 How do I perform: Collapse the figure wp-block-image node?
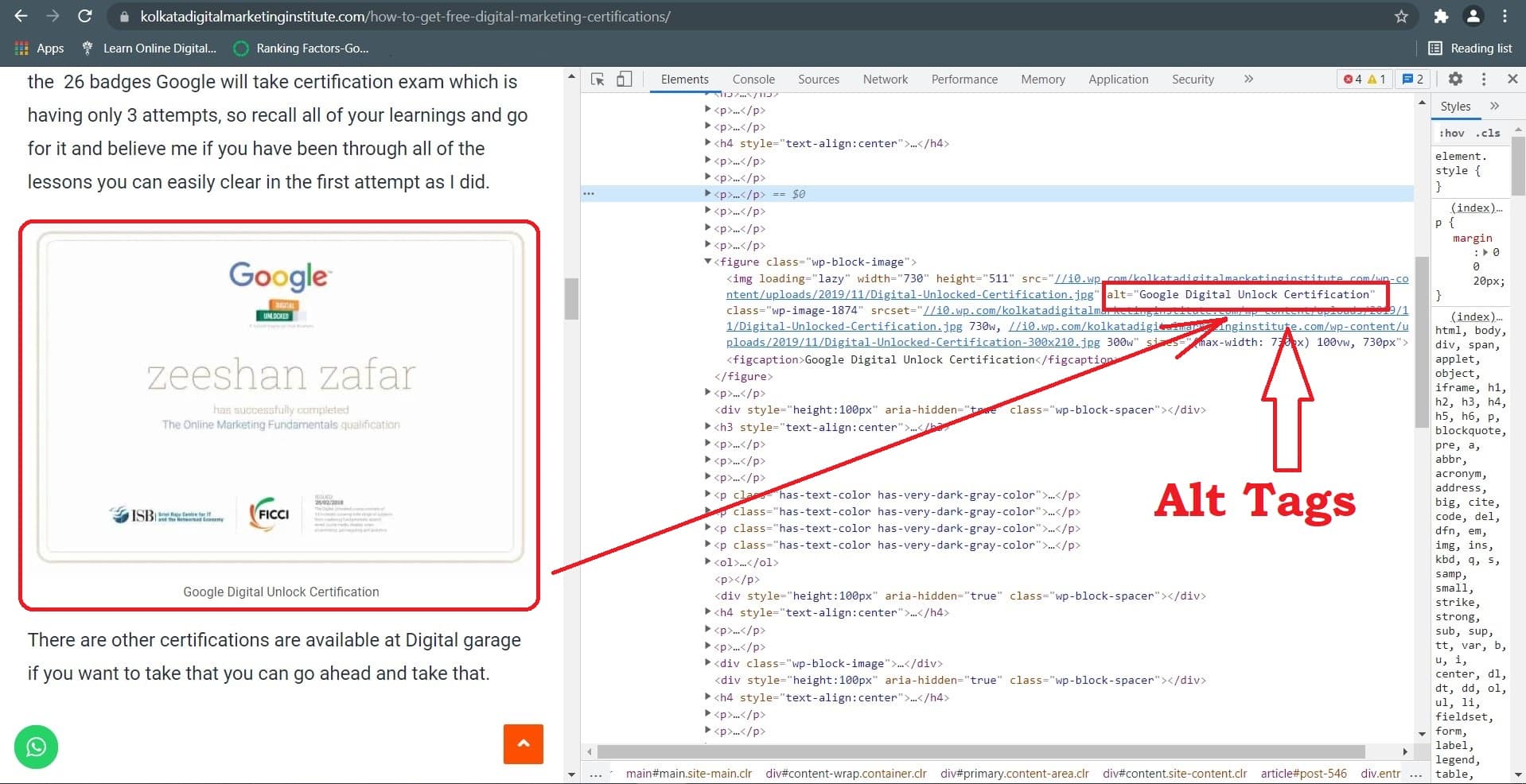[707, 262]
